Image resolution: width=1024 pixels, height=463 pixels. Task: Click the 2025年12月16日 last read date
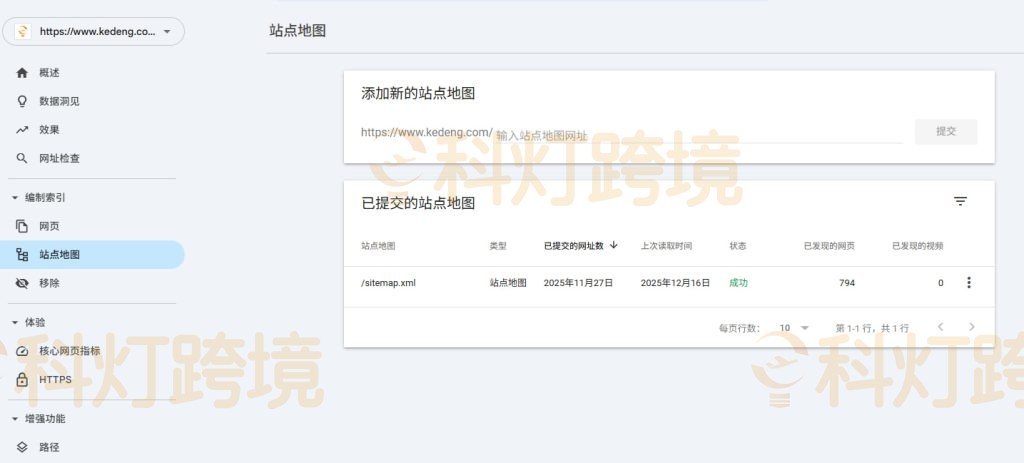675,283
